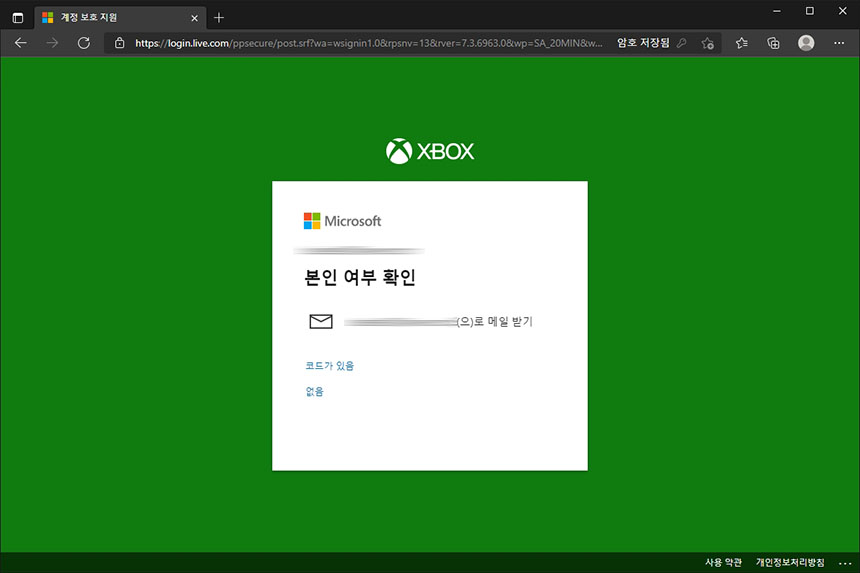Open the browser profile avatar

(806, 43)
